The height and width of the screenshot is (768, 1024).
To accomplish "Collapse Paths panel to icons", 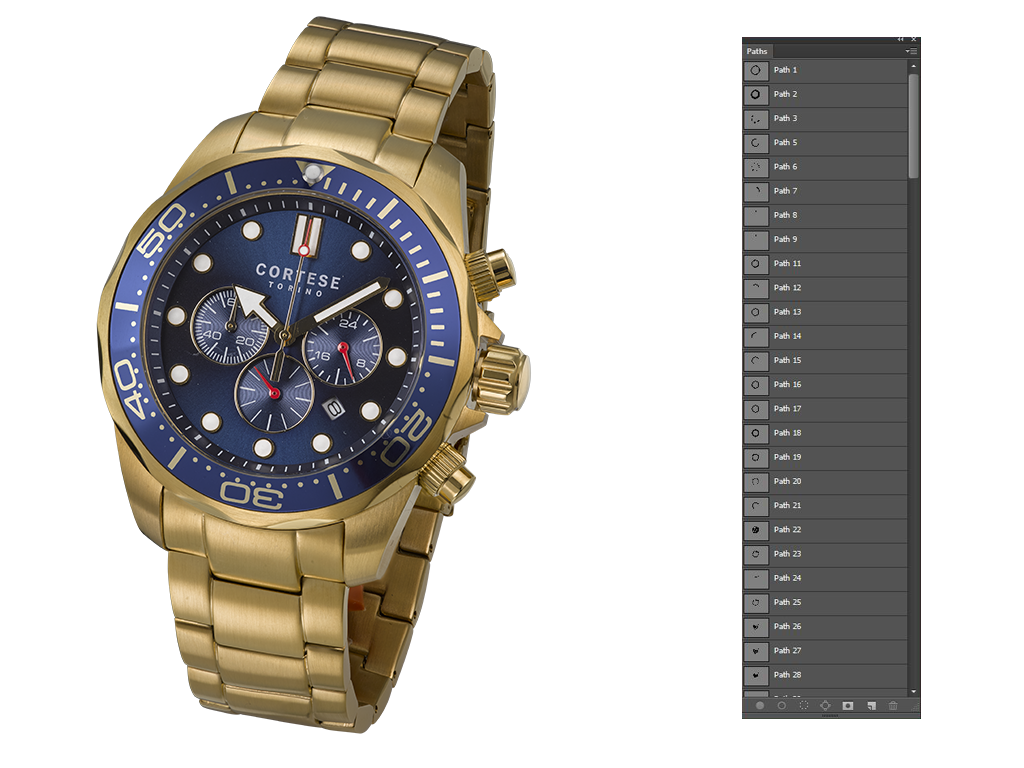I will click(x=901, y=40).
